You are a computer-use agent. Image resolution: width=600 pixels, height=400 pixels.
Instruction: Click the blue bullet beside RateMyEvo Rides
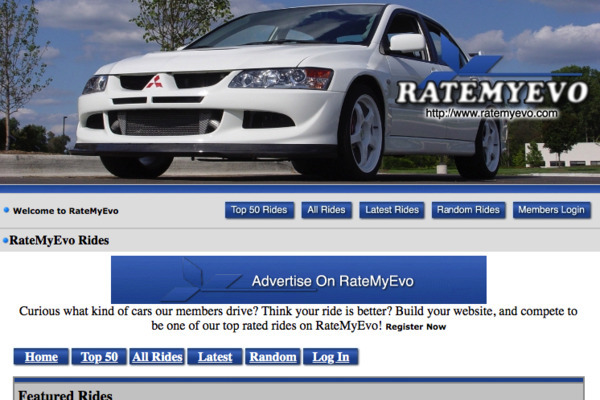5,241
